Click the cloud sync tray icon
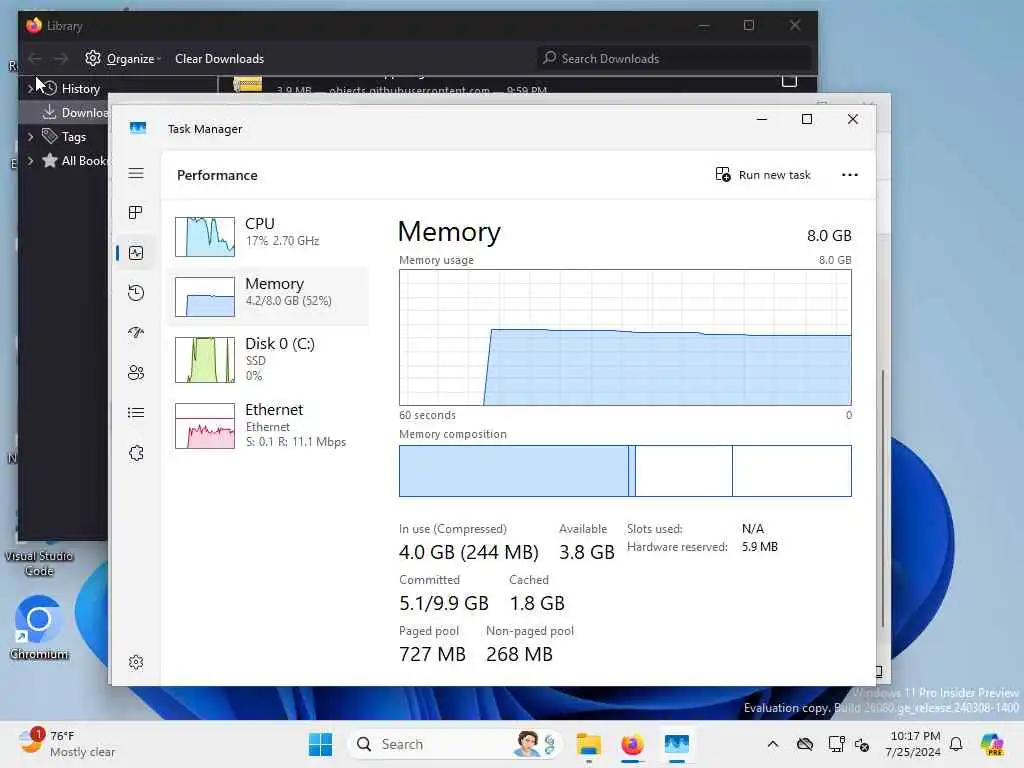This screenshot has width=1024, height=768. tap(805, 744)
